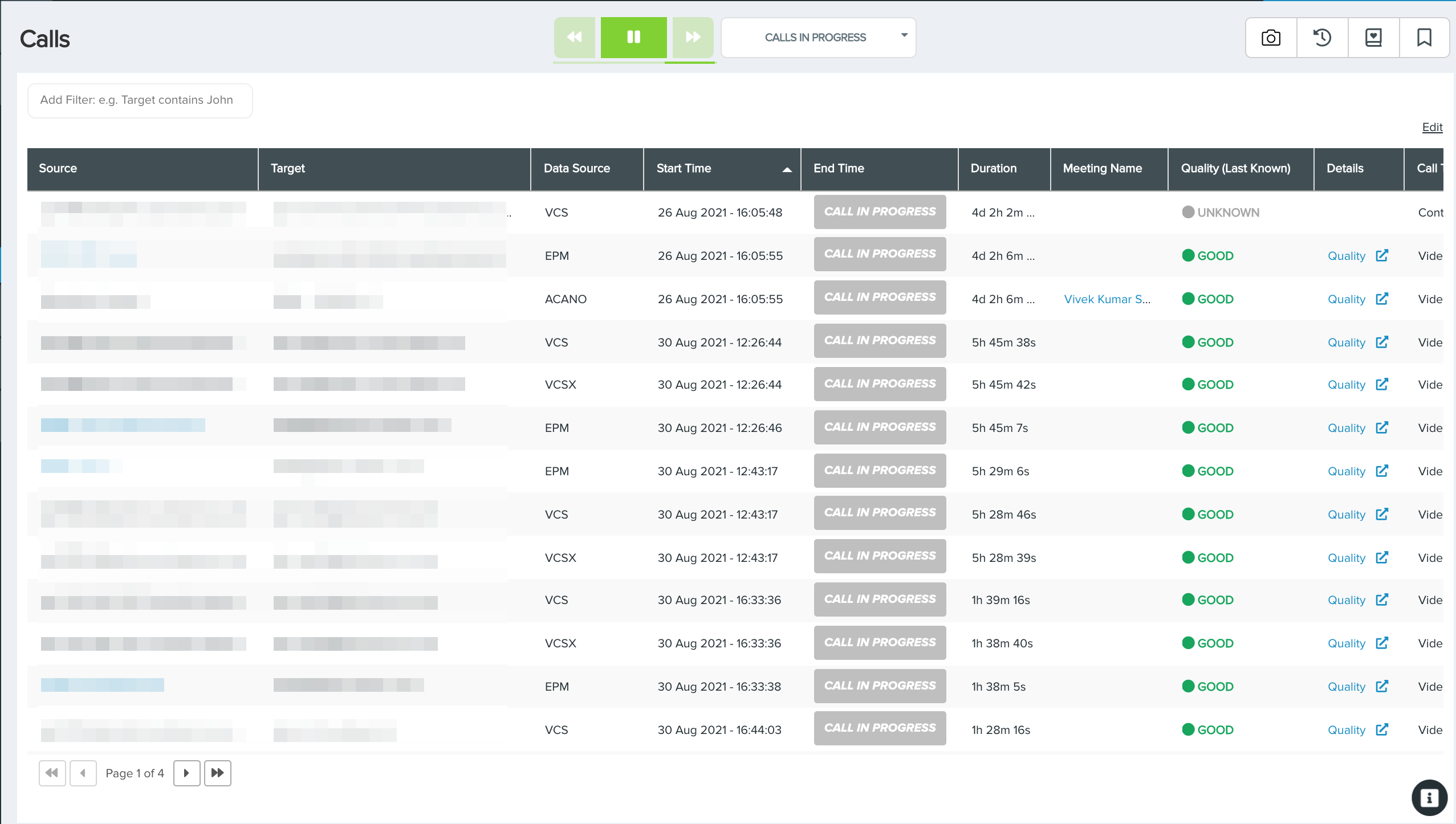This screenshot has width=1456, height=824.
Task: Open Quality link for 5h 29m 6s call
Action: pyautogui.click(x=1347, y=471)
